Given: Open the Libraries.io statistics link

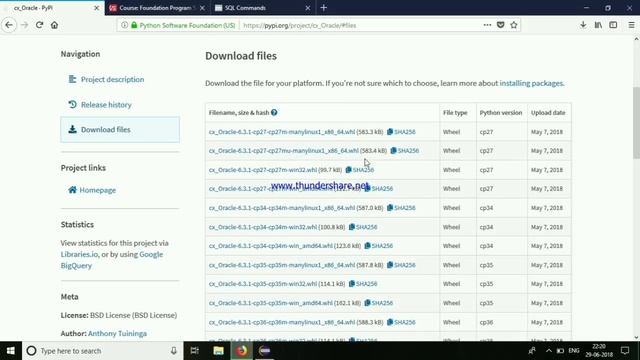Looking at the screenshot, I should 79,254.
